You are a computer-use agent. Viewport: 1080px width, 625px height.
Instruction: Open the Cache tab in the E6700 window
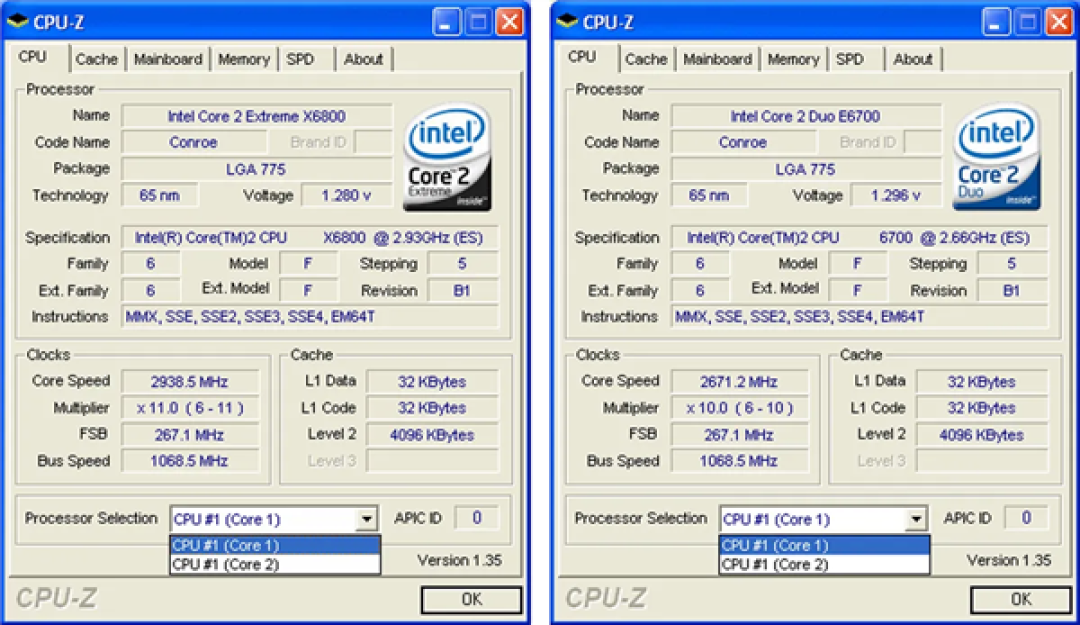pyautogui.click(x=646, y=59)
